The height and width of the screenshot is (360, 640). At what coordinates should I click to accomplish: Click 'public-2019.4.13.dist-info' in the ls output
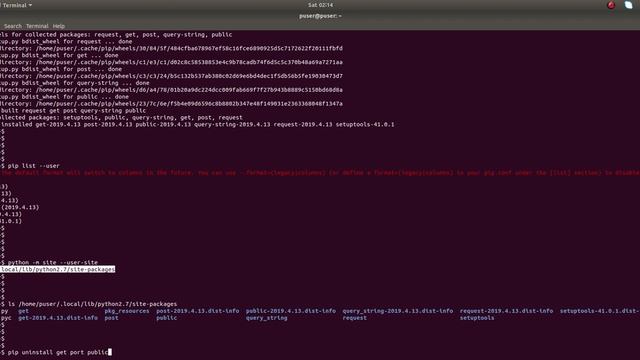pos(291,311)
